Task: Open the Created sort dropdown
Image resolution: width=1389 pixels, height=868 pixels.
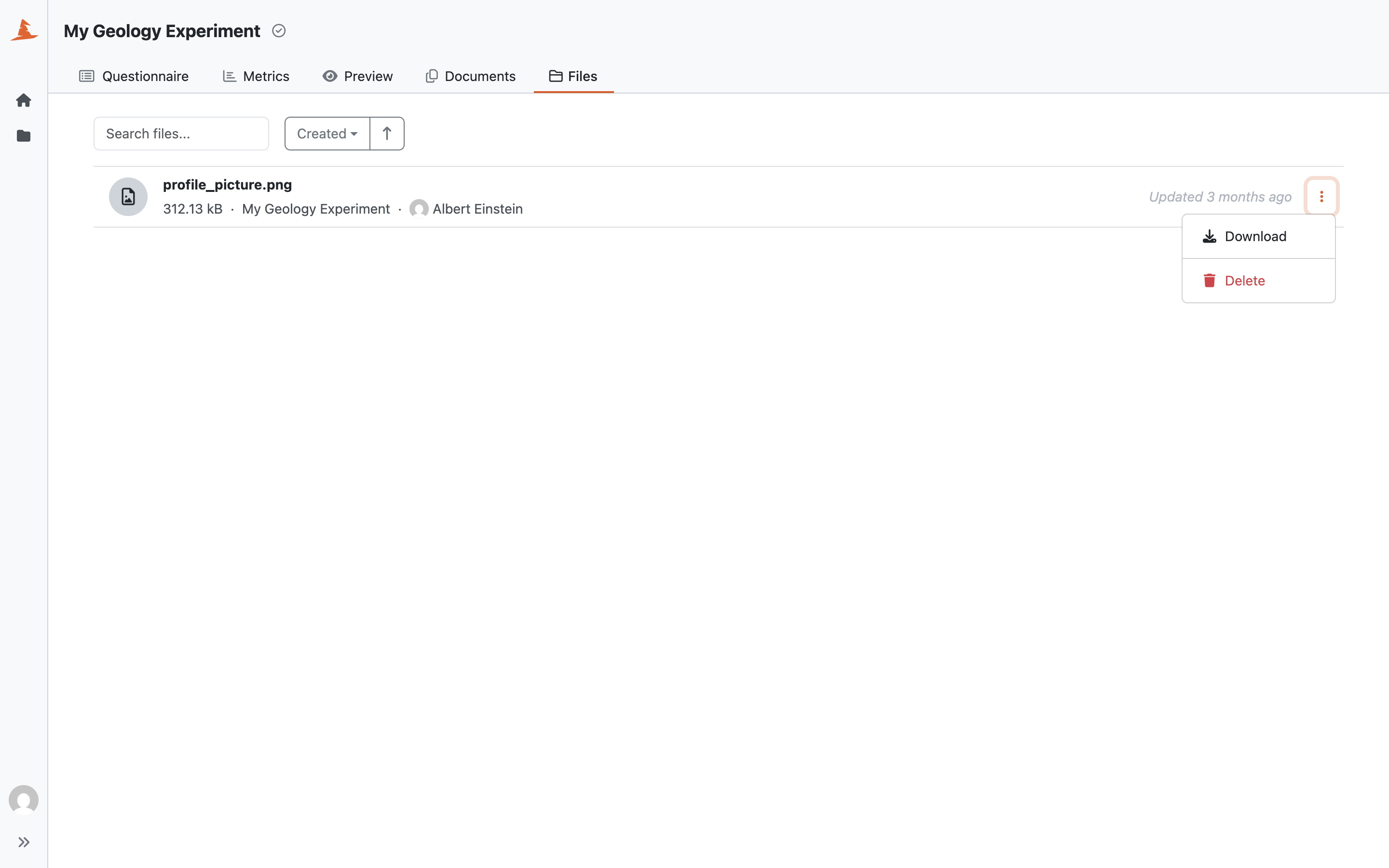Action: coord(327,134)
